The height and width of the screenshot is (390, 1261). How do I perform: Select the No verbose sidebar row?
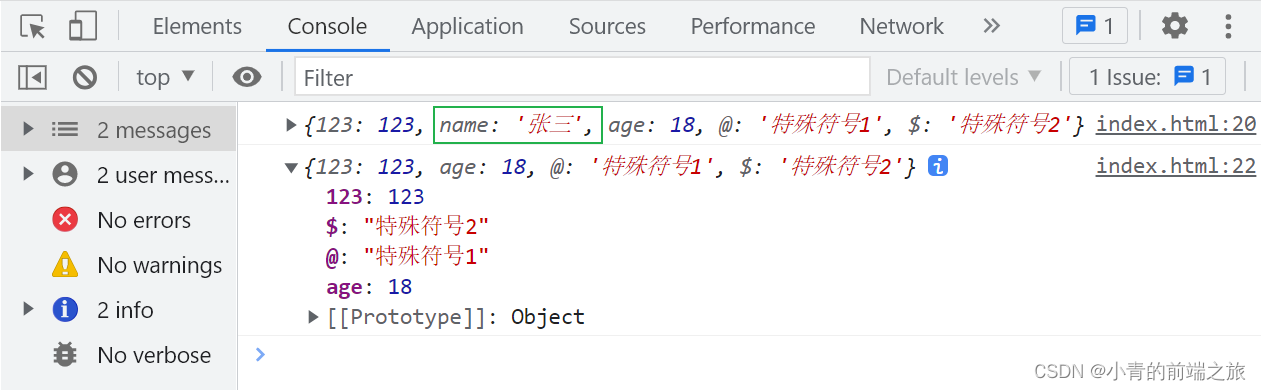click(118, 355)
